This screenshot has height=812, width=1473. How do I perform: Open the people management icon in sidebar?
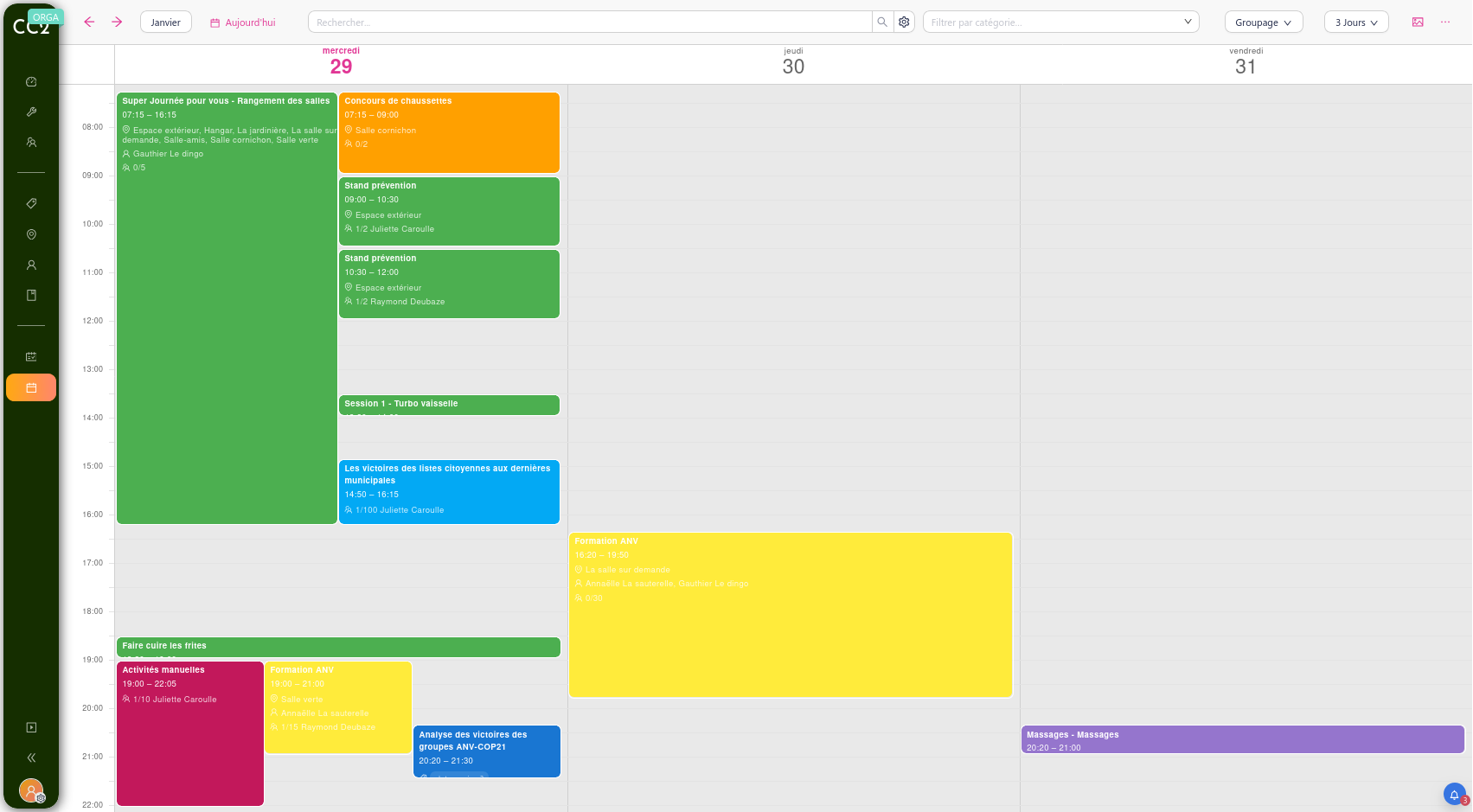[x=31, y=142]
